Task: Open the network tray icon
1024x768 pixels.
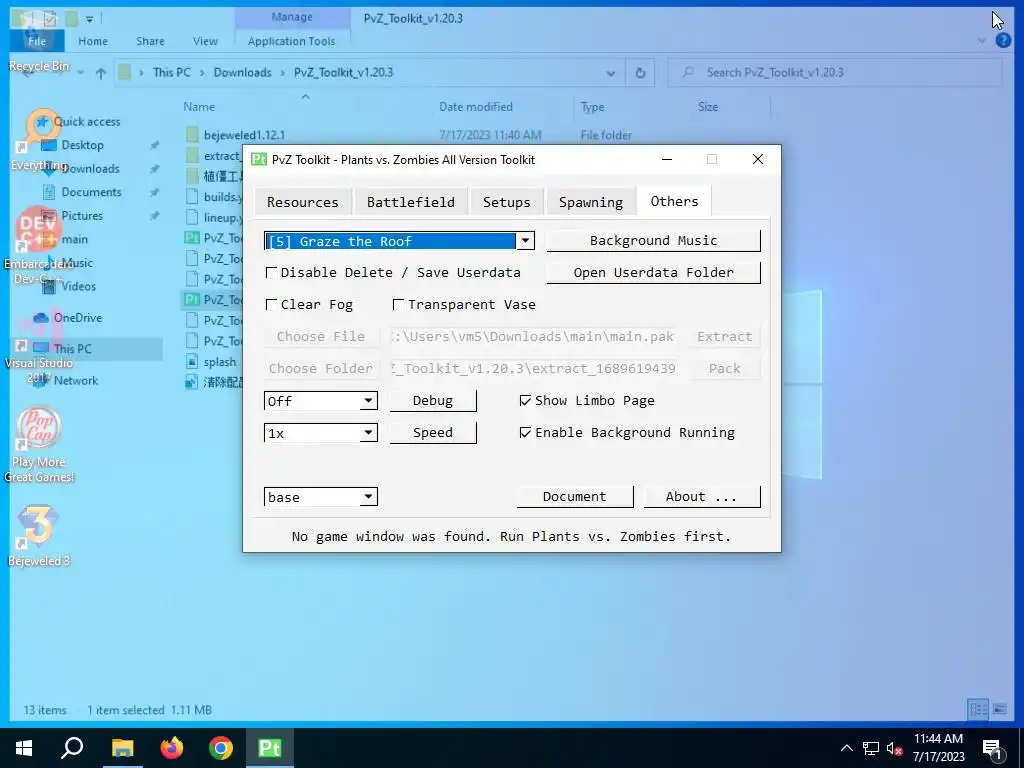Action: (871, 748)
